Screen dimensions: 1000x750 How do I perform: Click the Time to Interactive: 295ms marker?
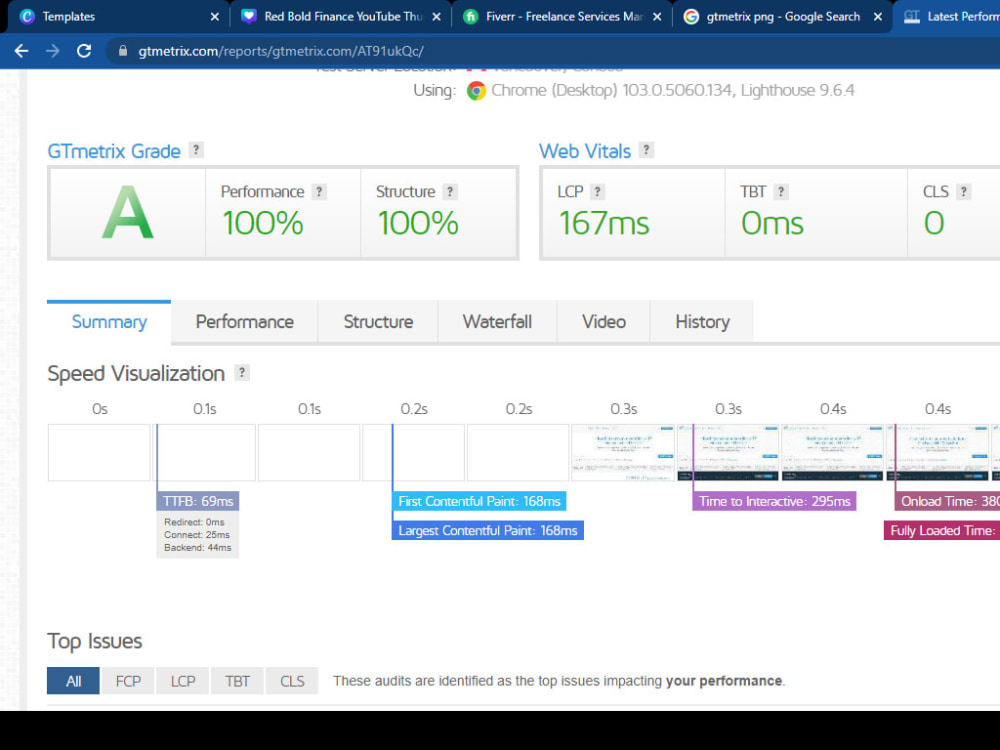pos(774,501)
